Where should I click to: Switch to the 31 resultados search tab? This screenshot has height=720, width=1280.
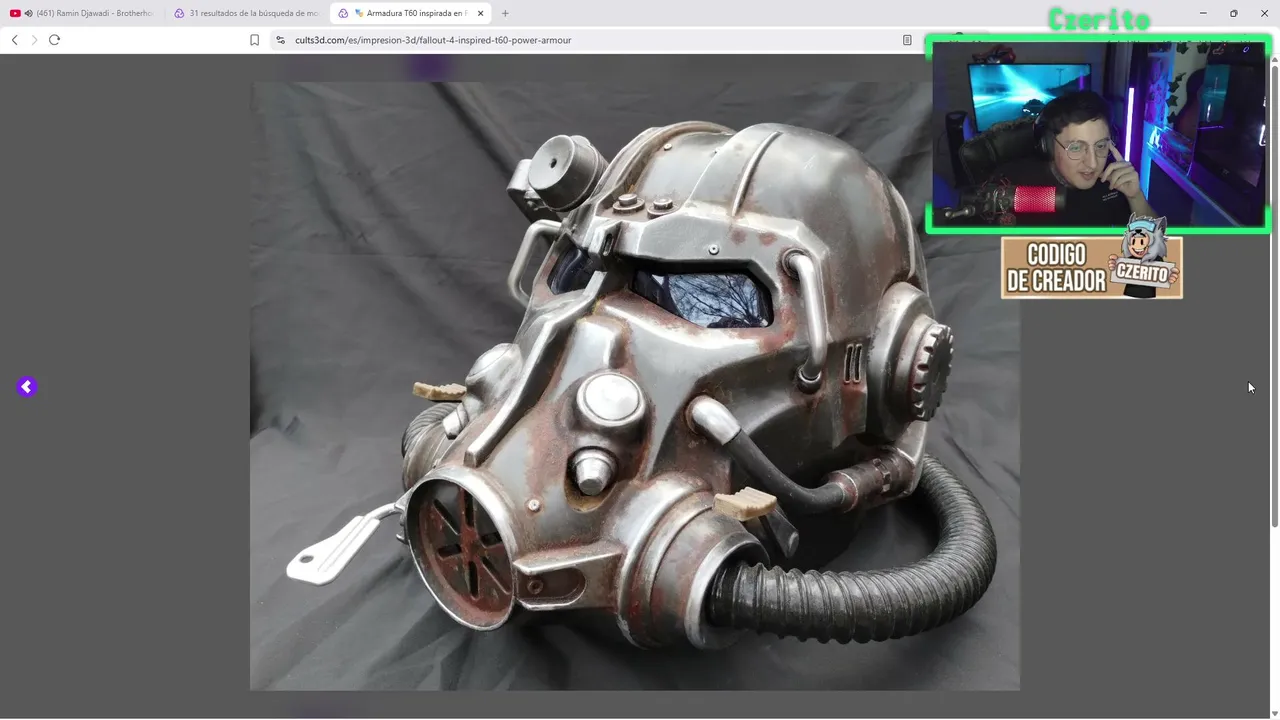(245, 13)
